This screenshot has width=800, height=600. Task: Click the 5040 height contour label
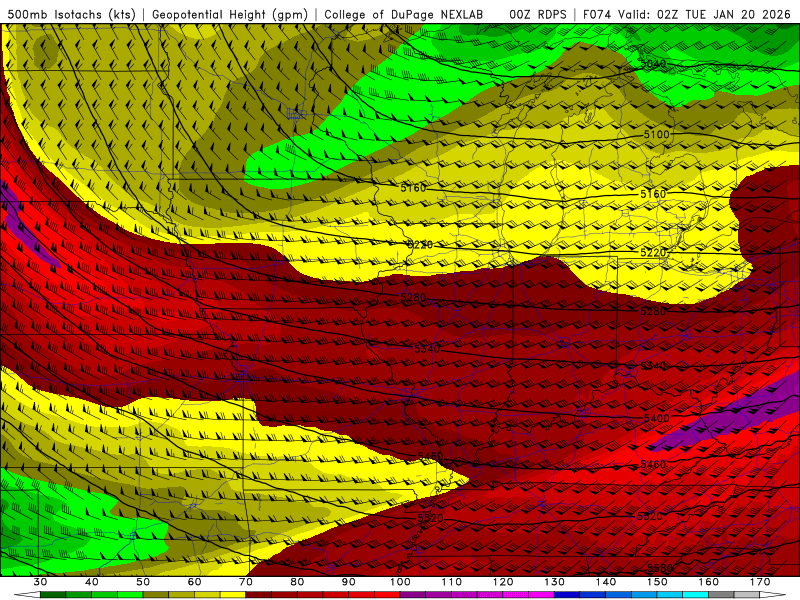[654, 64]
